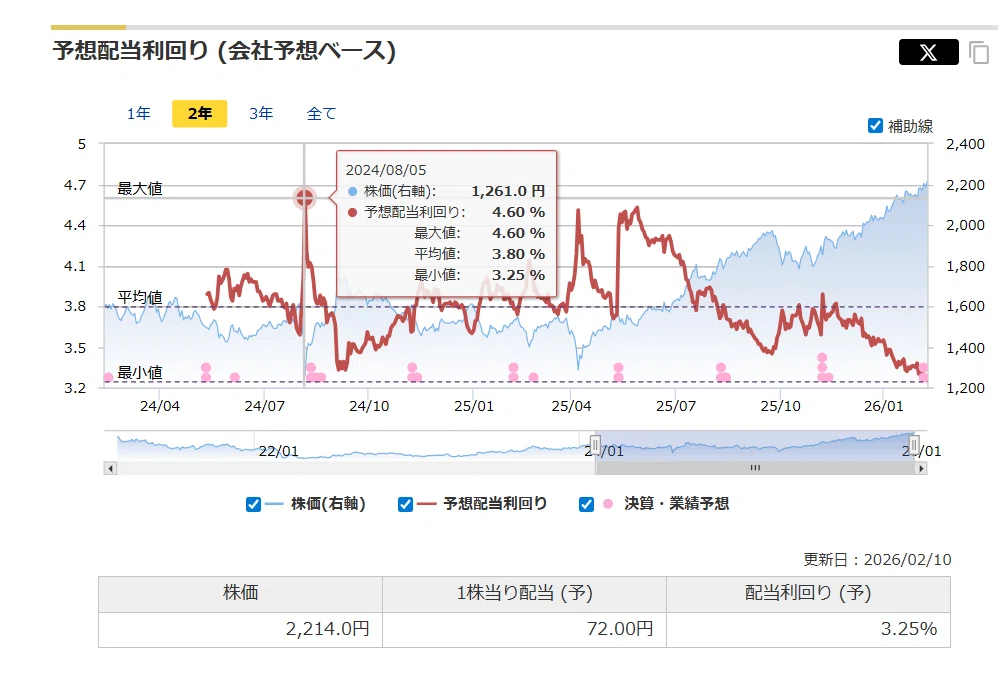
Task: Select the 2年 period tab
Action: coord(199,114)
